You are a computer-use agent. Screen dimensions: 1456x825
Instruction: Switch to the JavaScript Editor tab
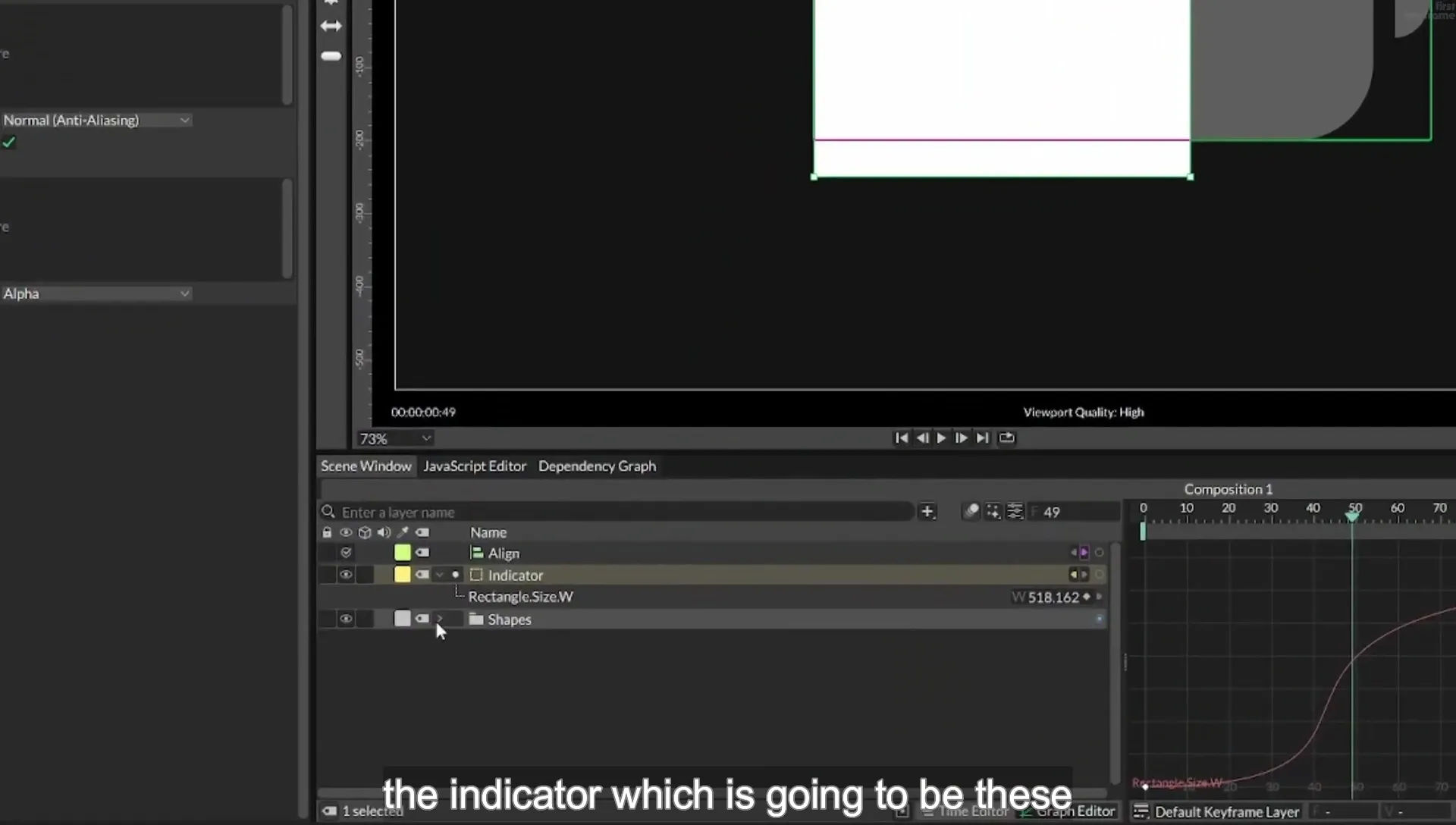click(x=475, y=466)
